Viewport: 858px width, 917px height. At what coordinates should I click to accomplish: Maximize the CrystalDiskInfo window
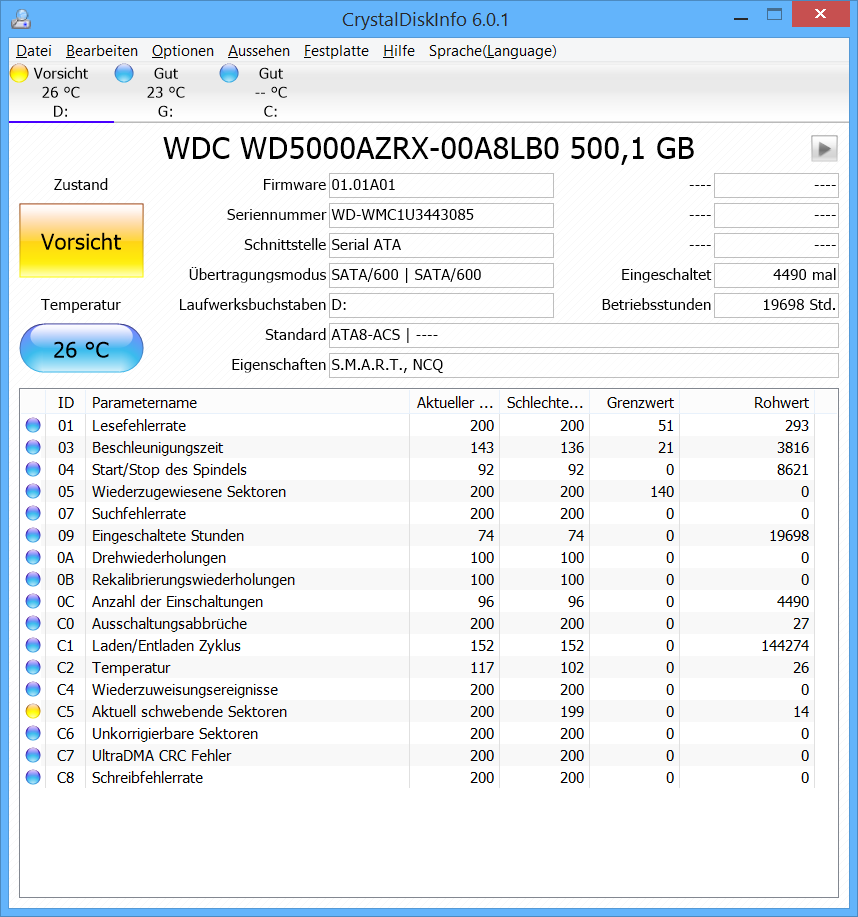(774, 15)
